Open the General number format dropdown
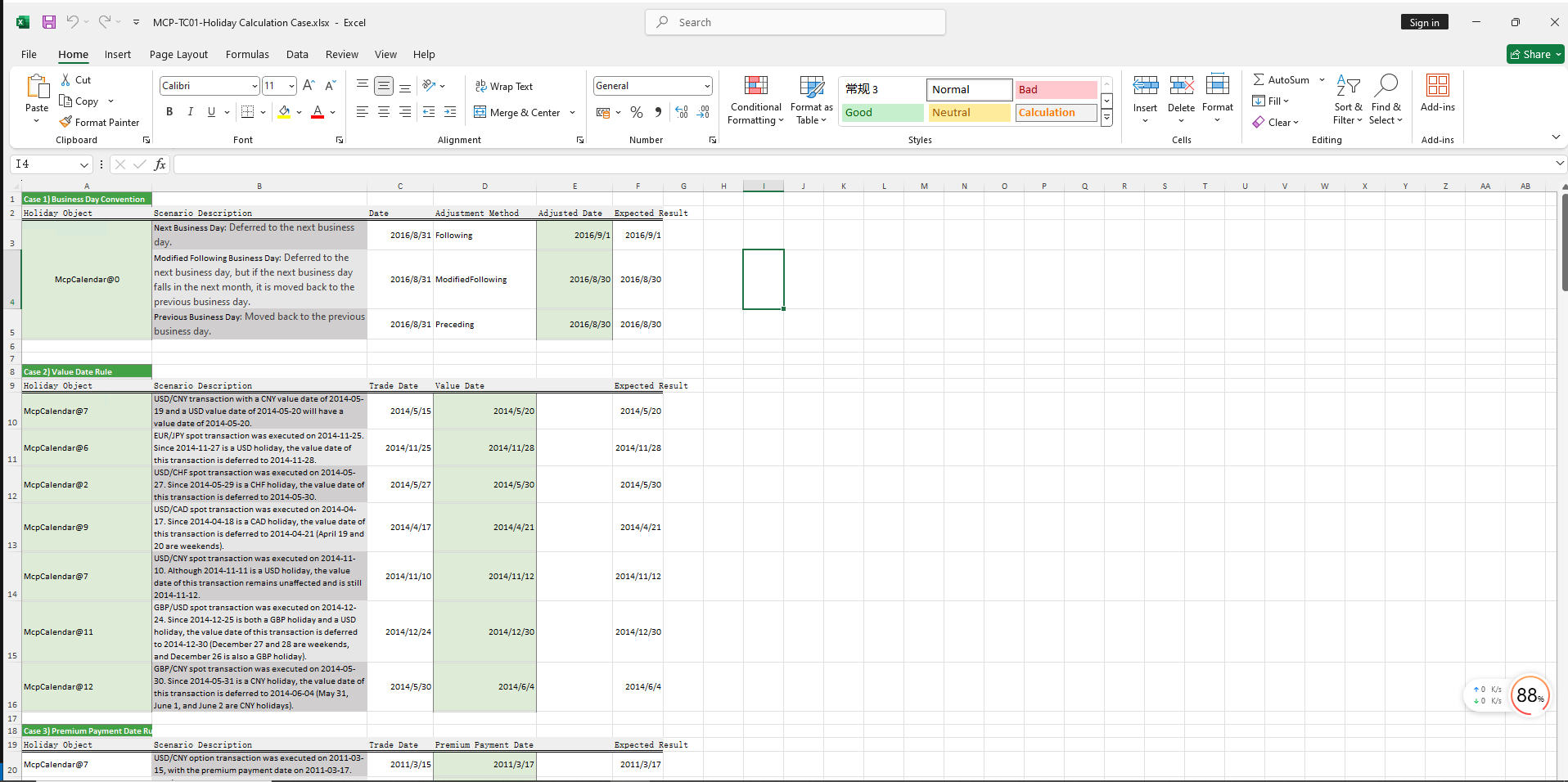Viewport: 1568px width, 782px height. click(x=707, y=86)
